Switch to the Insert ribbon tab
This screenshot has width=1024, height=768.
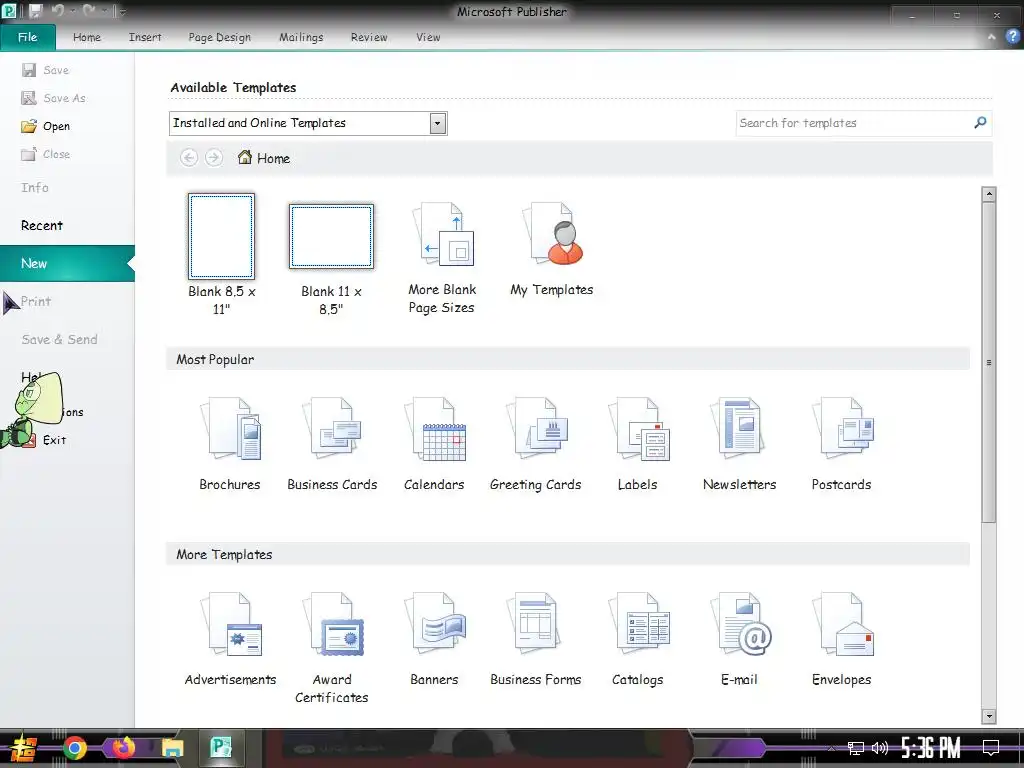coord(145,37)
